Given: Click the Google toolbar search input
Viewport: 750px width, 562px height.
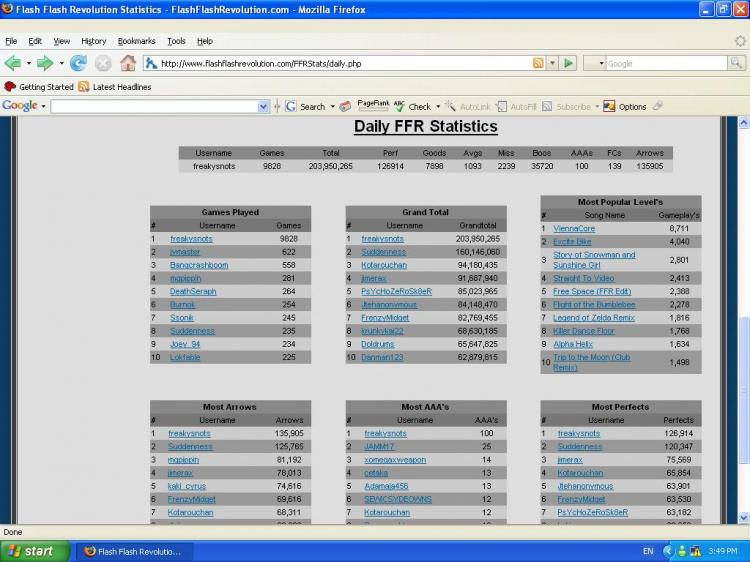Looking at the screenshot, I should click(154, 107).
